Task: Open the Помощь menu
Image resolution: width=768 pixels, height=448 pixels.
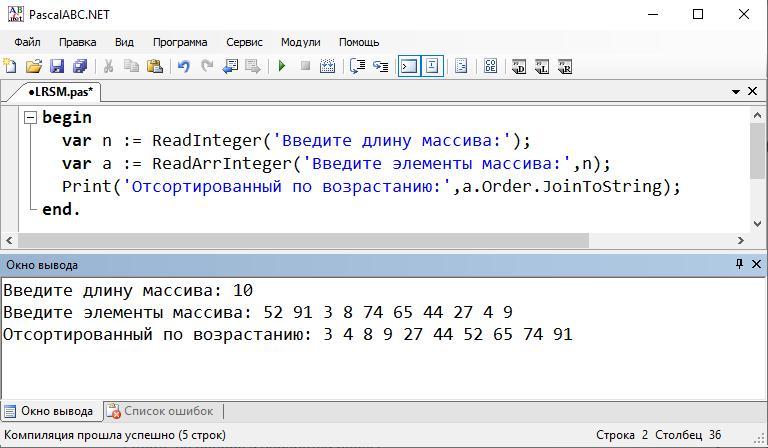Action: pyautogui.click(x=359, y=42)
